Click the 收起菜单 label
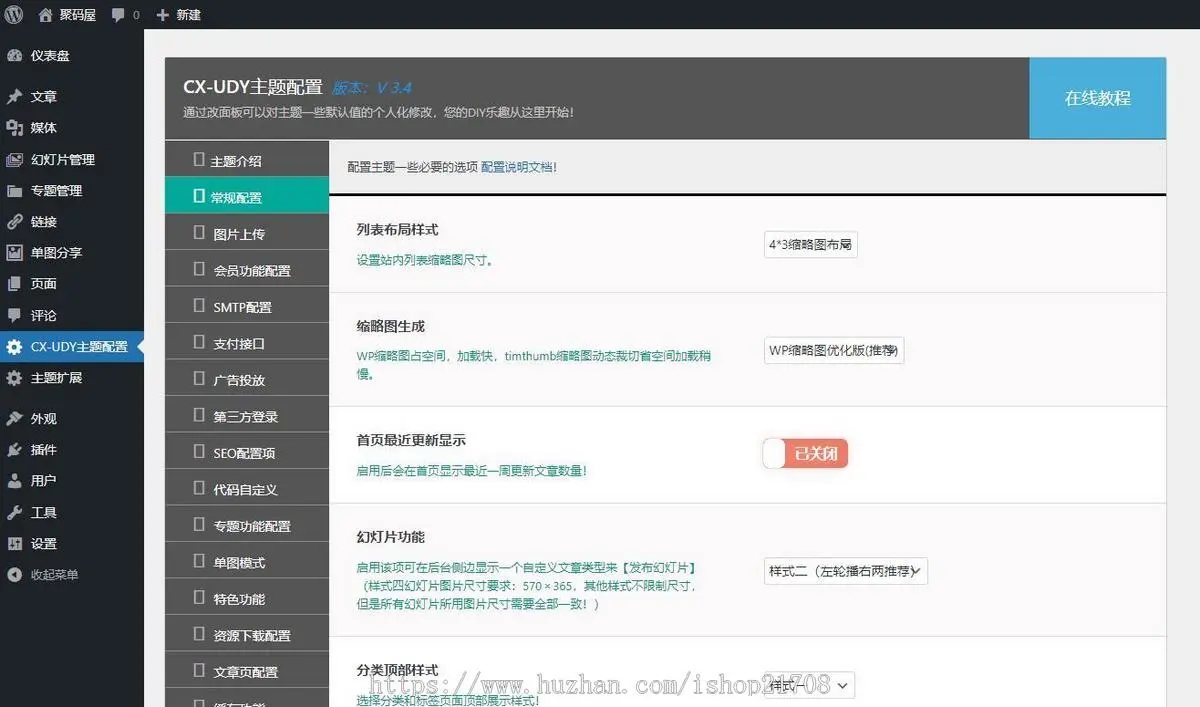This screenshot has width=1200, height=707. [54, 575]
